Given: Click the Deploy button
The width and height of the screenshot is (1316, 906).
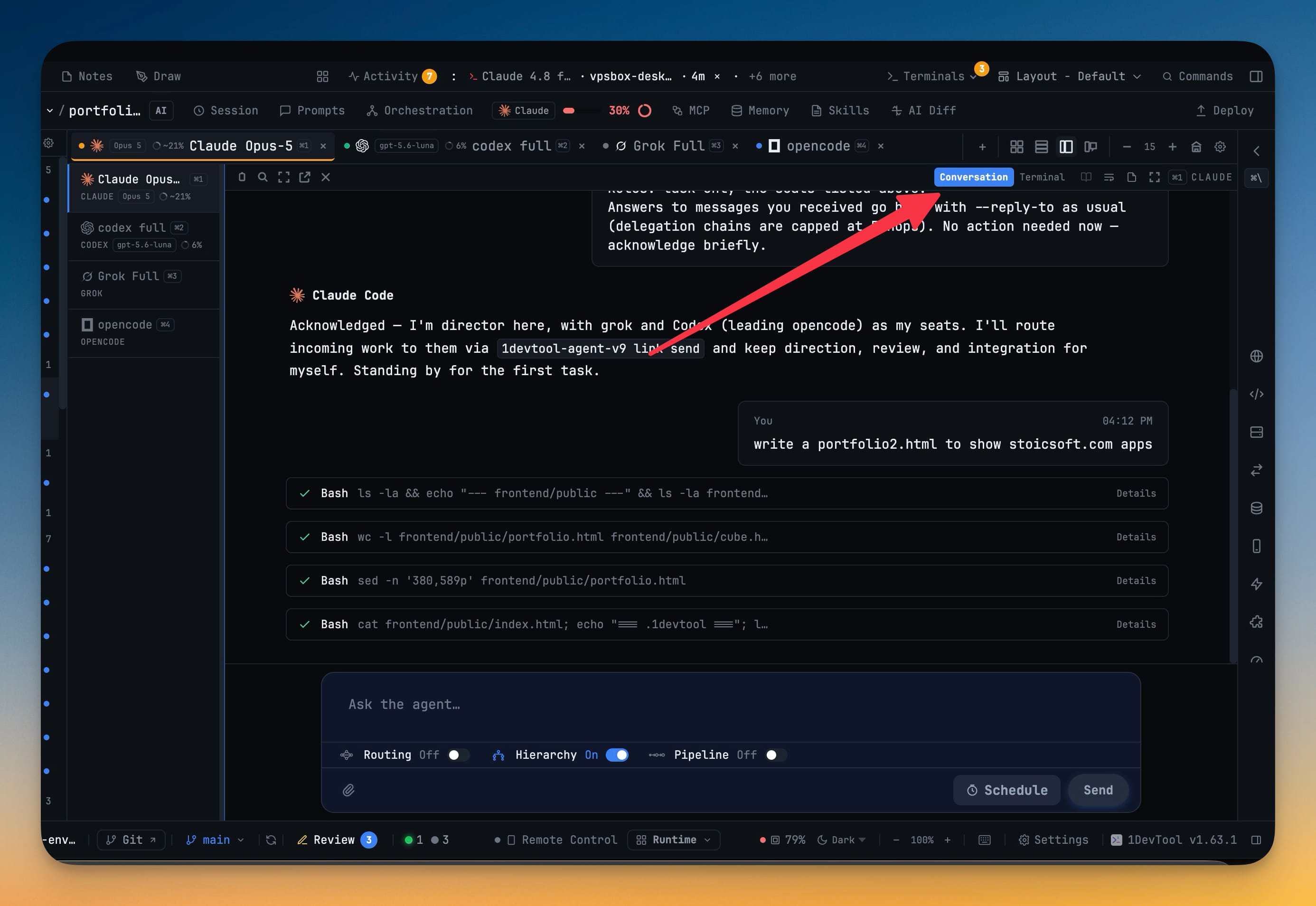Looking at the screenshot, I should click(1225, 110).
